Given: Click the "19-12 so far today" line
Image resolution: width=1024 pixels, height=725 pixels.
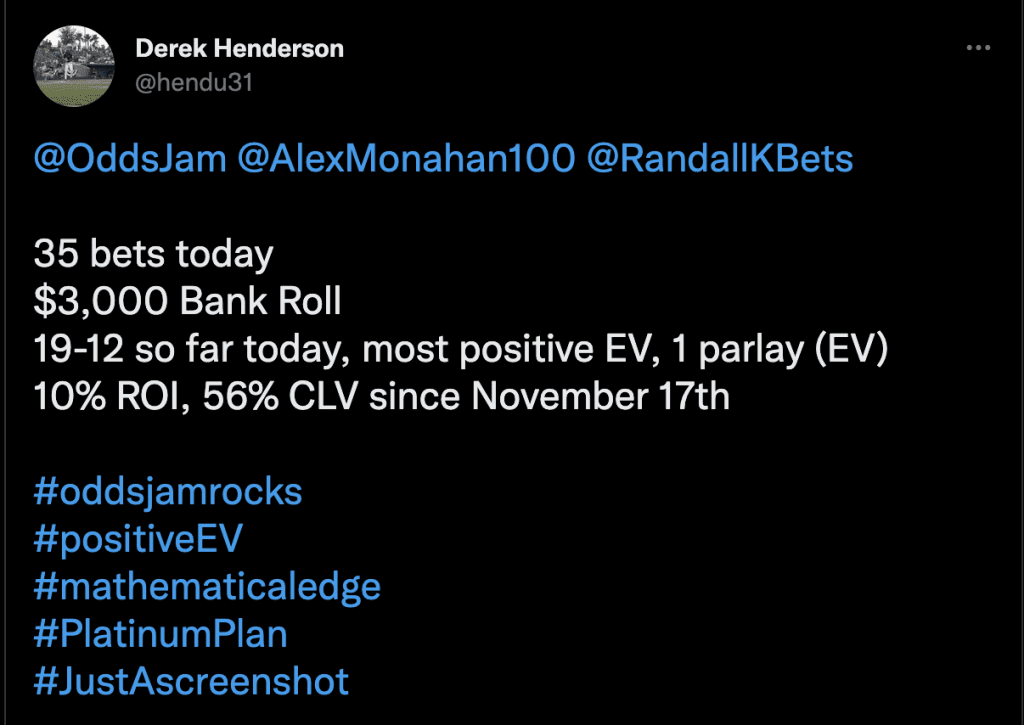Looking at the screenshot, I should coord(460,349).
